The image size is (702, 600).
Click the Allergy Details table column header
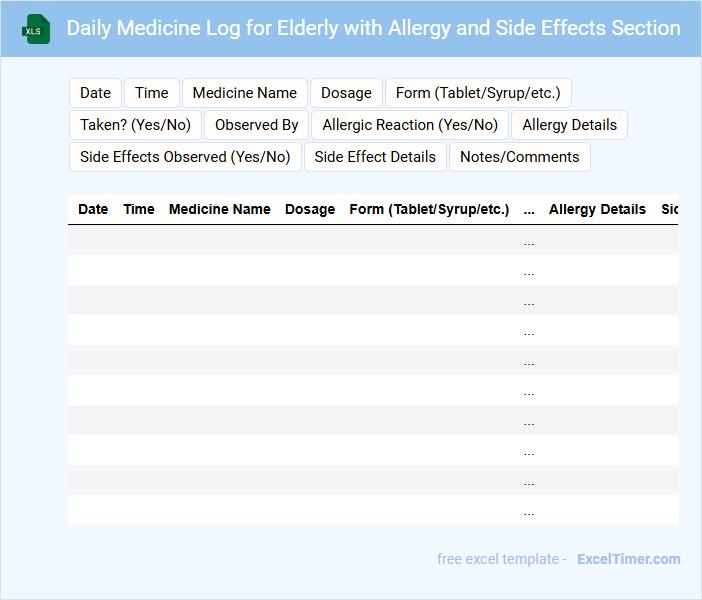tap(597, 209)
